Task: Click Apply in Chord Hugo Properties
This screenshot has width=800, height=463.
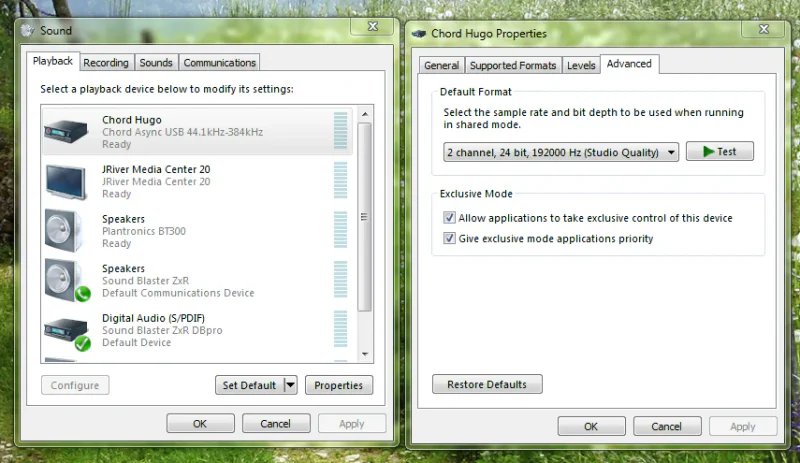Action: [x=743, y=426]
